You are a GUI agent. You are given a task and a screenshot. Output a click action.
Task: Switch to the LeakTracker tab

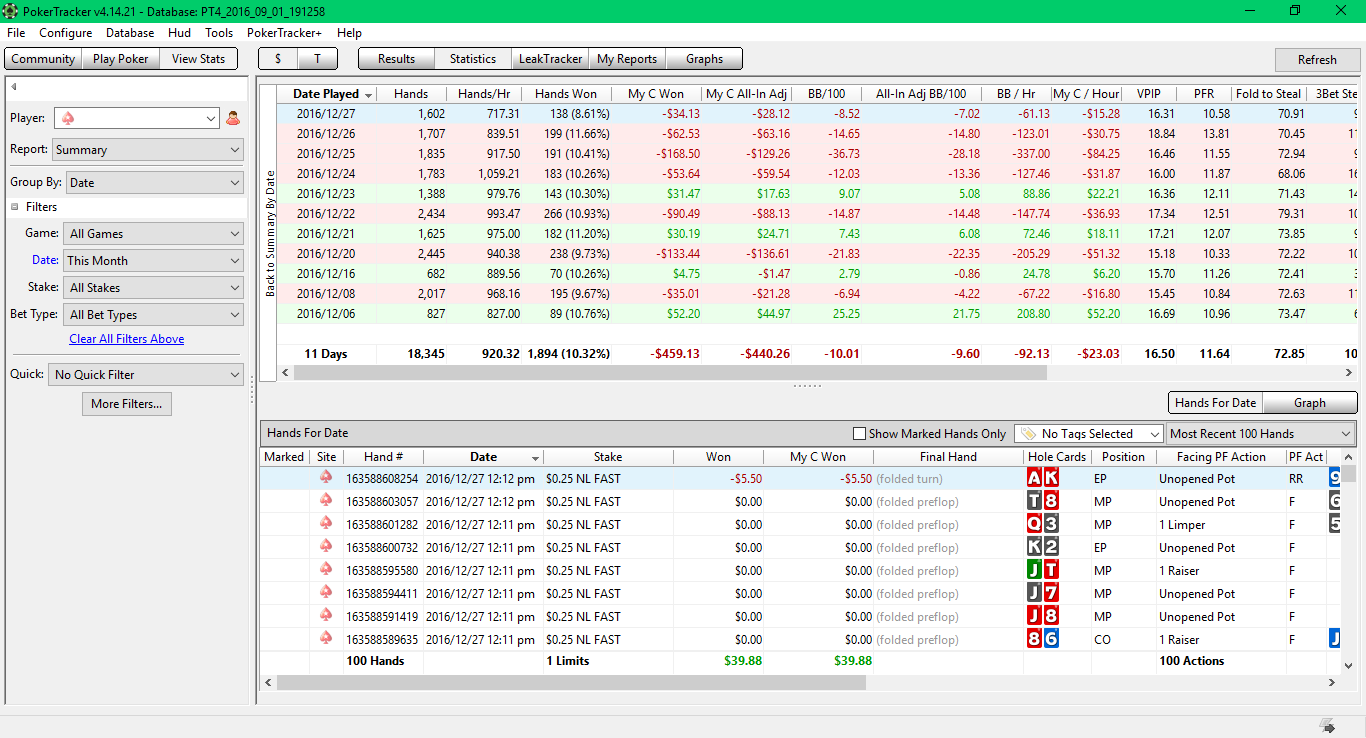pos(550,59)
